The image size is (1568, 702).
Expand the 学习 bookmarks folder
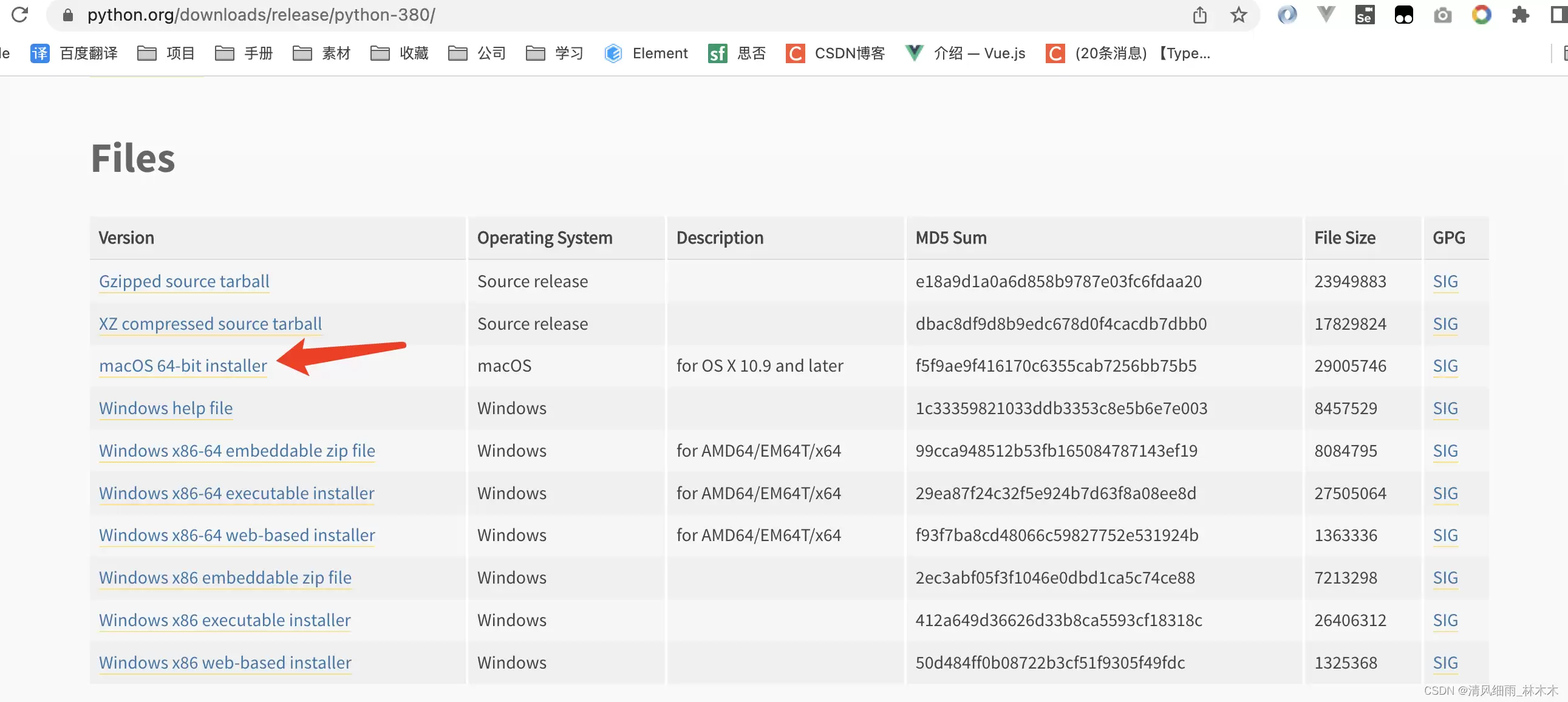click(x=554, y=53)
